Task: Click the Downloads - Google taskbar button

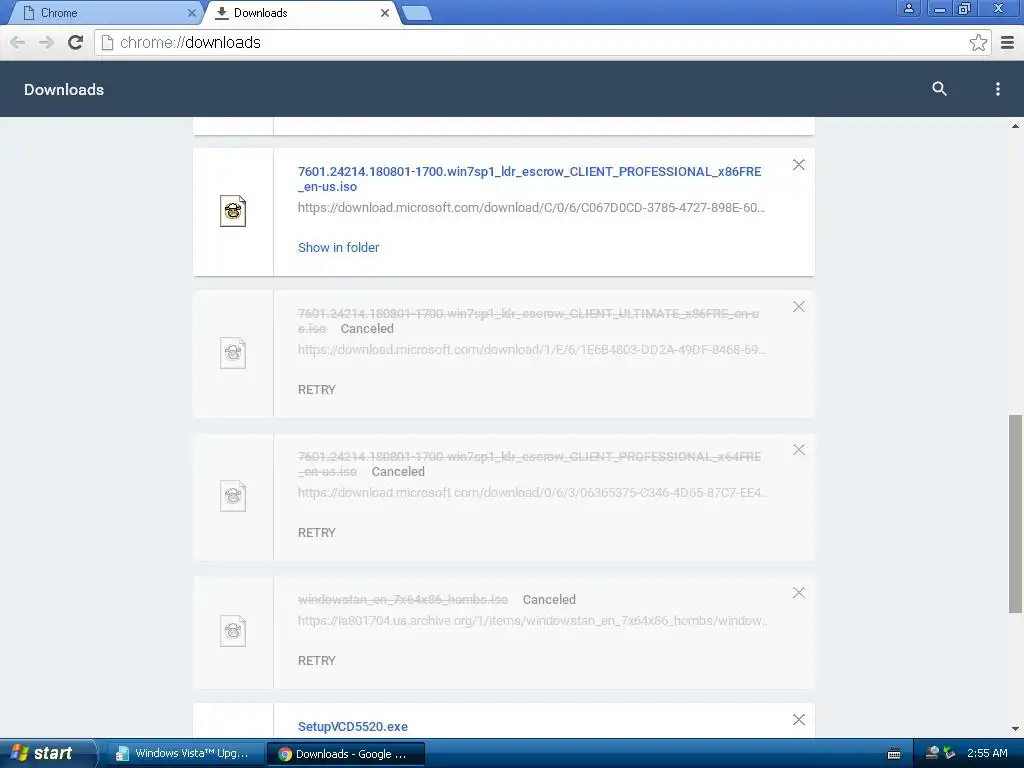Action: 346,754
